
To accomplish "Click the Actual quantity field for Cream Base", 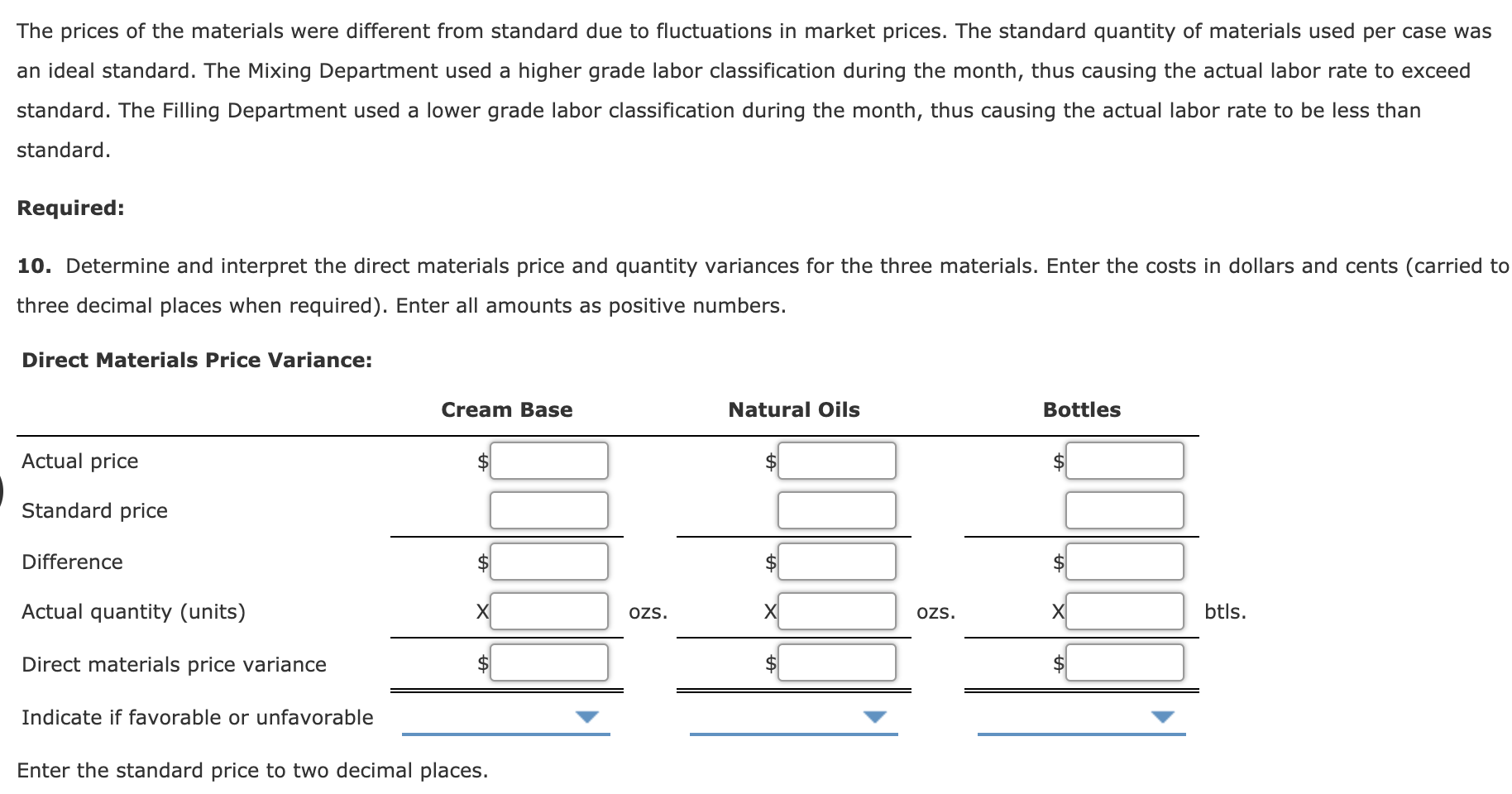I will tap(548, 611).
